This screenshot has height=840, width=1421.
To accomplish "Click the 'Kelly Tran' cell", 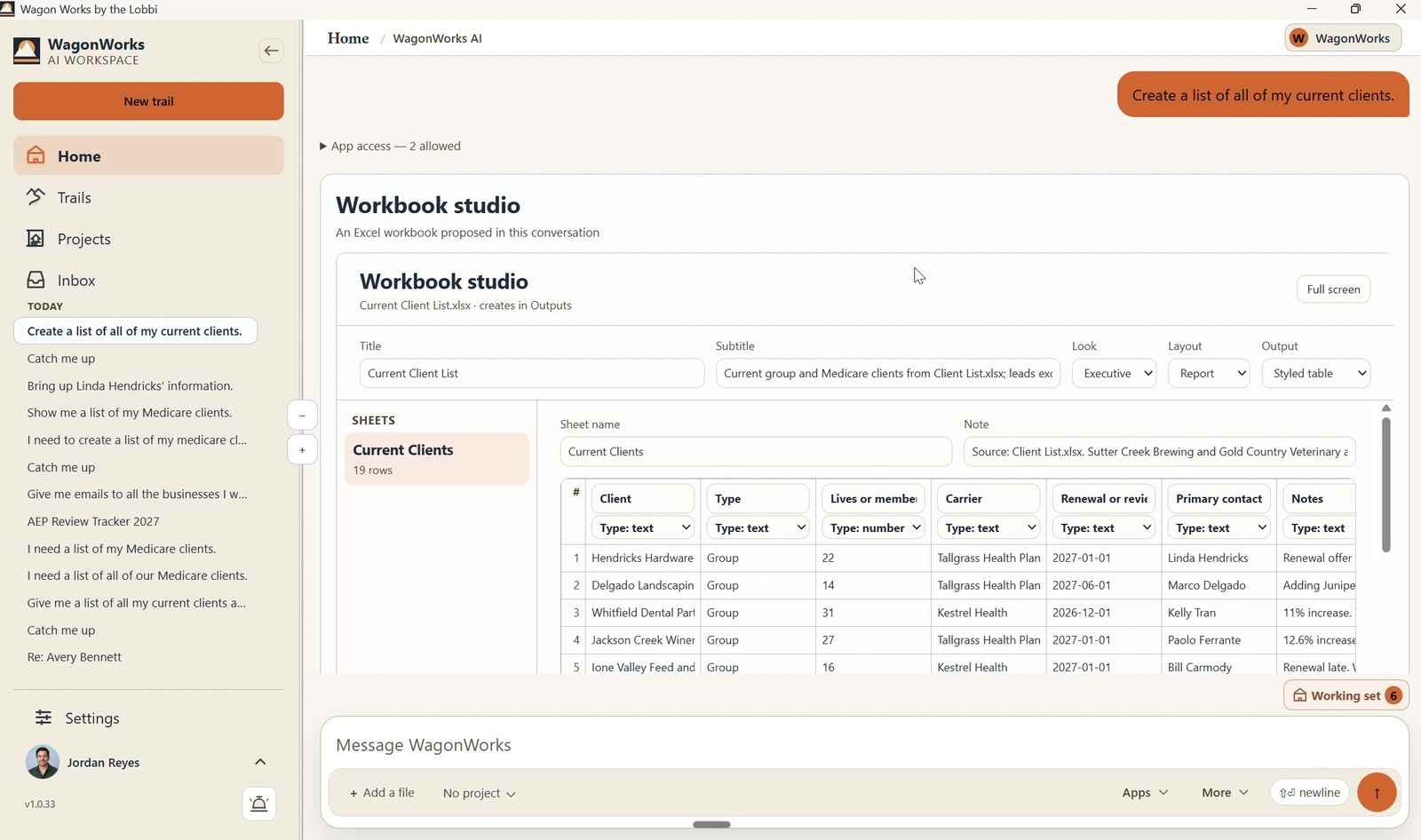I will [x=1219, y=613].
